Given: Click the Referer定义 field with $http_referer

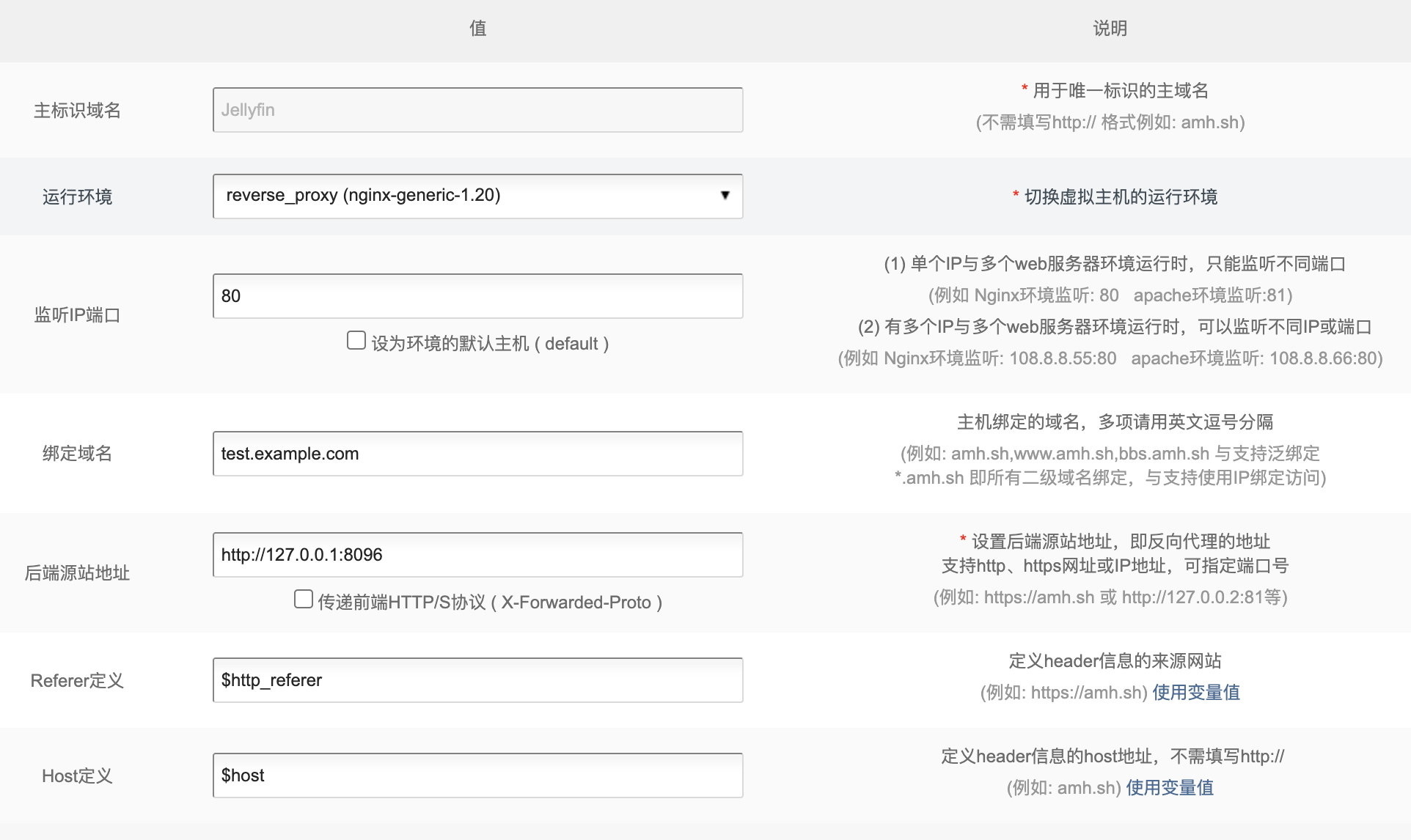Looking at the screenshot, I should click(477, 680).
